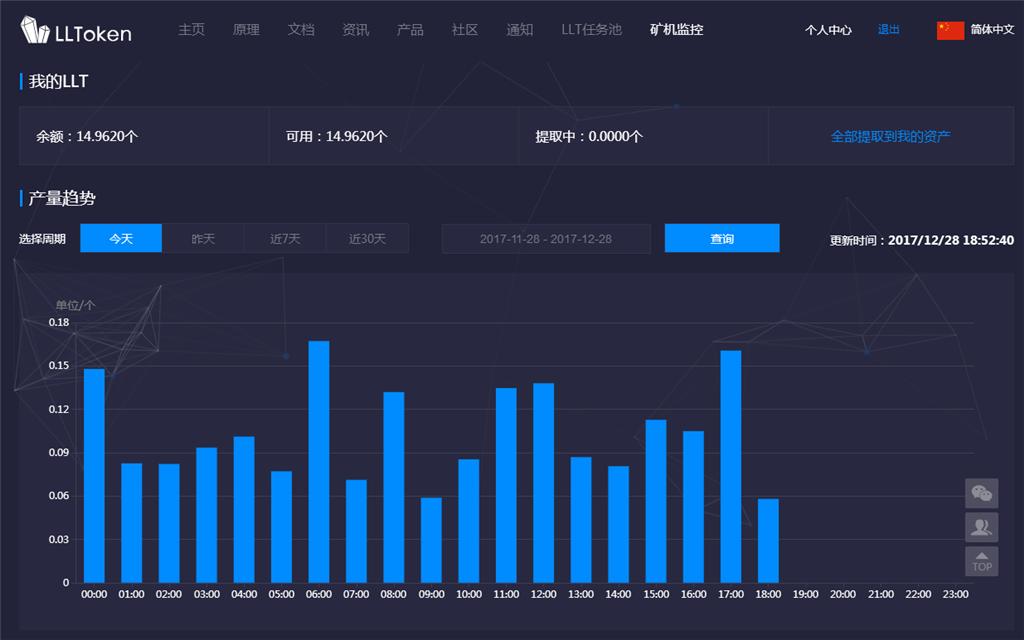Enable the 近30天 period filter
This screenshot has height=640, width=1024.
click(x=367, y=238)
